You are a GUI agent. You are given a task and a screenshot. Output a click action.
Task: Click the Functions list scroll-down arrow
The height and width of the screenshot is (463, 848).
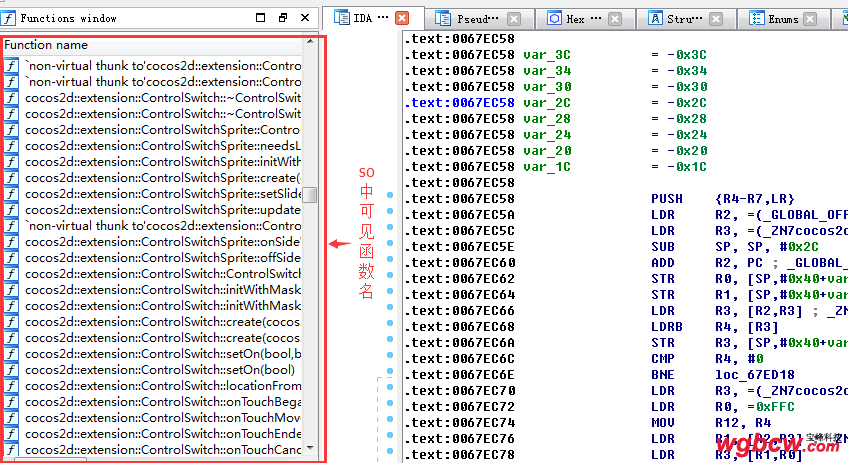tap(310, 448)
